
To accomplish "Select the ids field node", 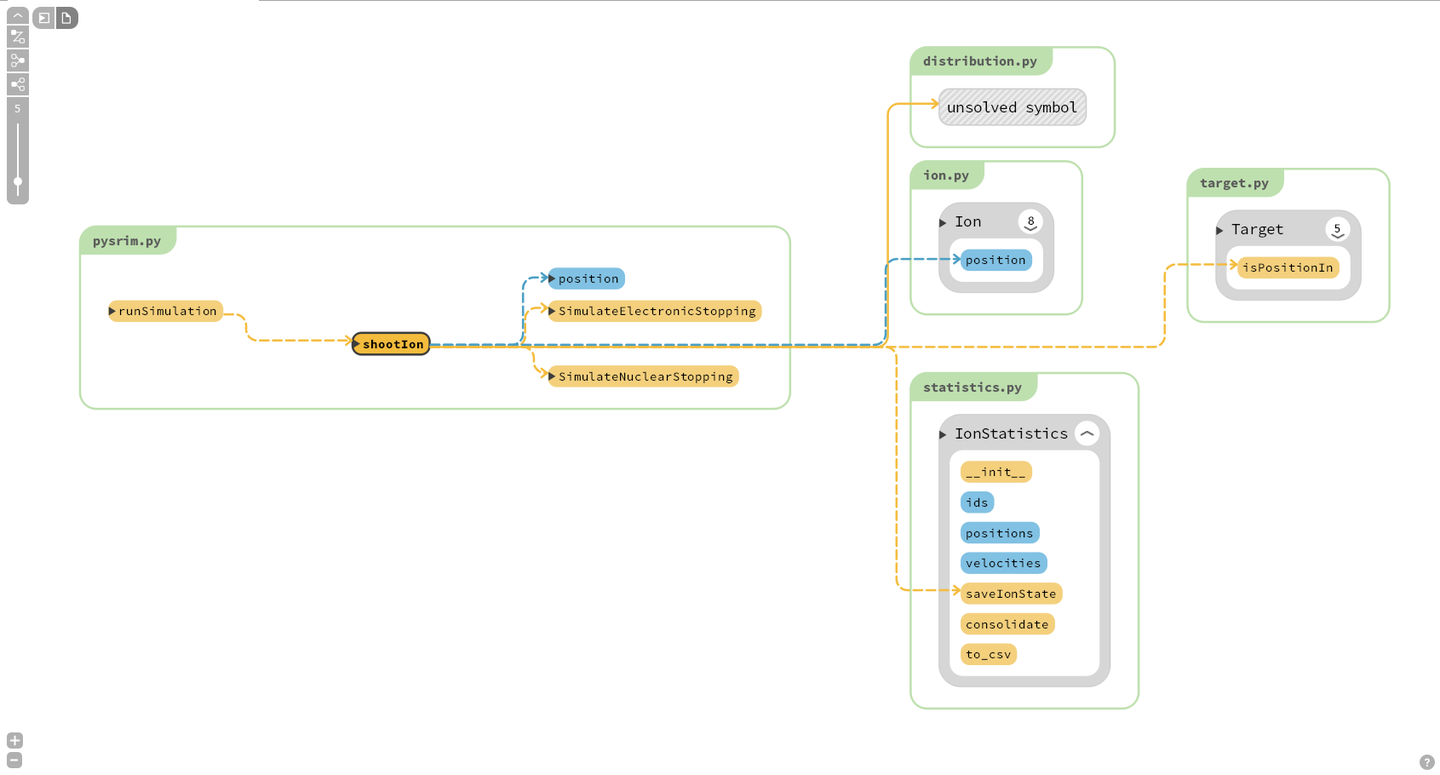I will [x=977, y=502].
